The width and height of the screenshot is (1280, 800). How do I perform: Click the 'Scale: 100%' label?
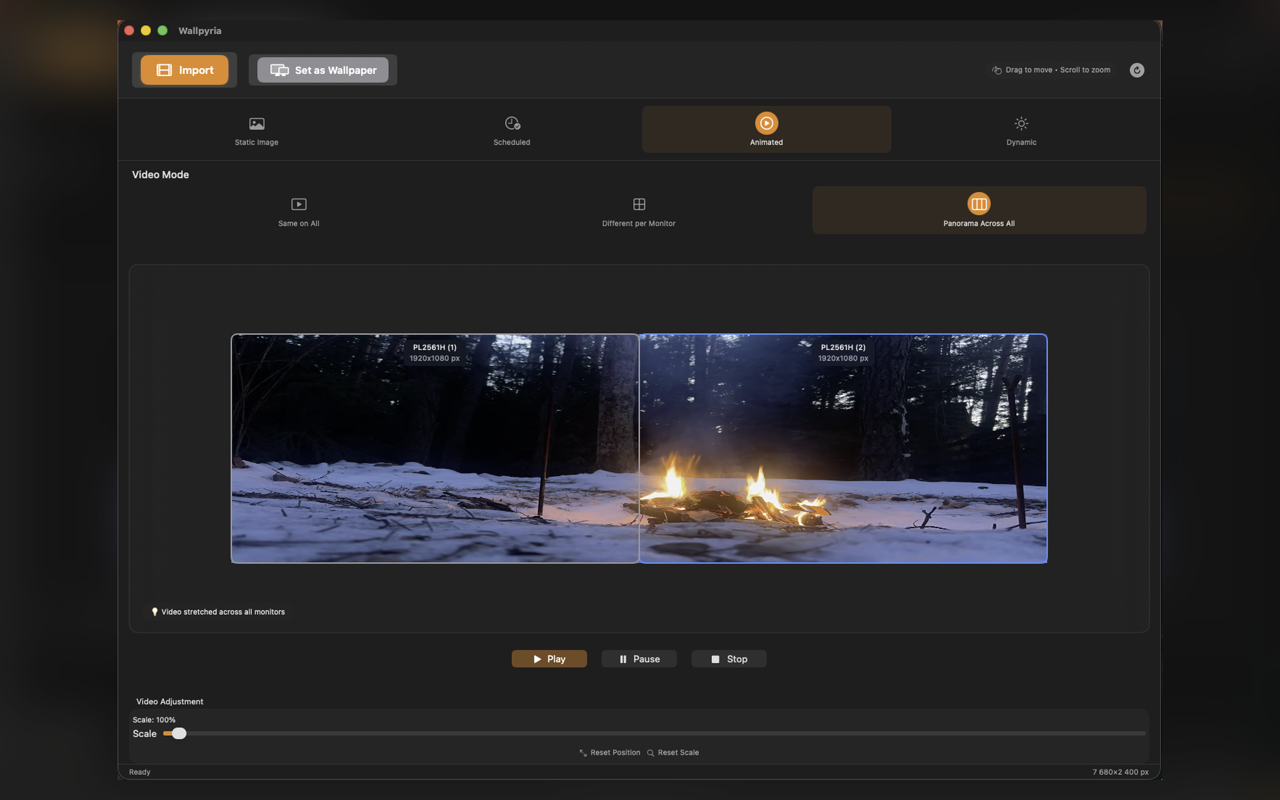click(154, 720)
